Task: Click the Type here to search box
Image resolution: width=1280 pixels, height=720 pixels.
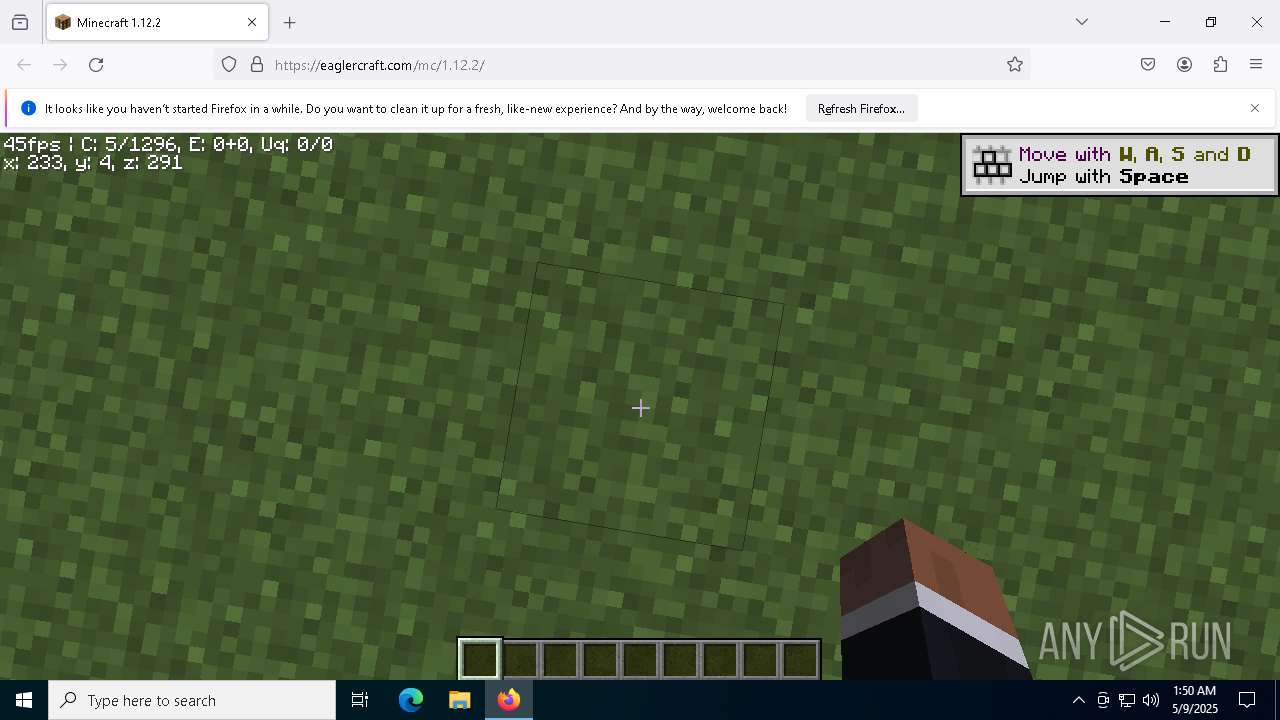Action: [192, 700]
